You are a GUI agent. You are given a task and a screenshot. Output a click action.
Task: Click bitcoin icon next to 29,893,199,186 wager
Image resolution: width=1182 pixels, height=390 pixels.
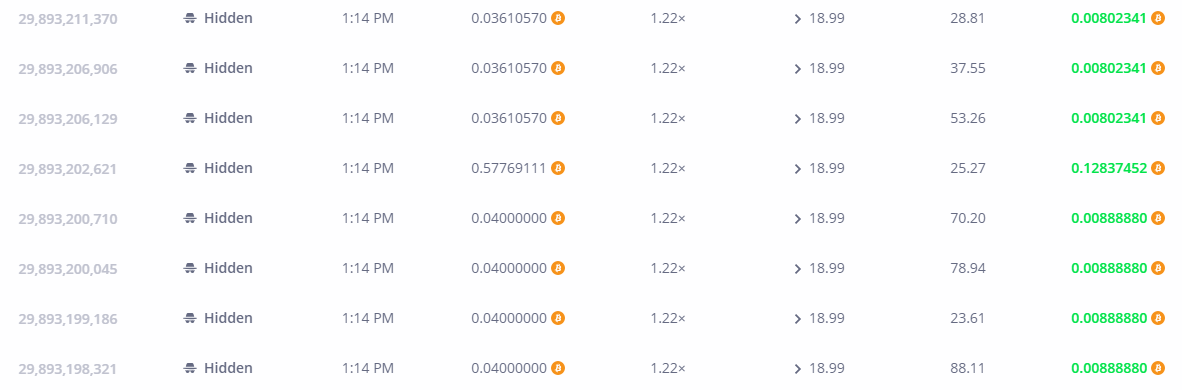click(558, 318)
